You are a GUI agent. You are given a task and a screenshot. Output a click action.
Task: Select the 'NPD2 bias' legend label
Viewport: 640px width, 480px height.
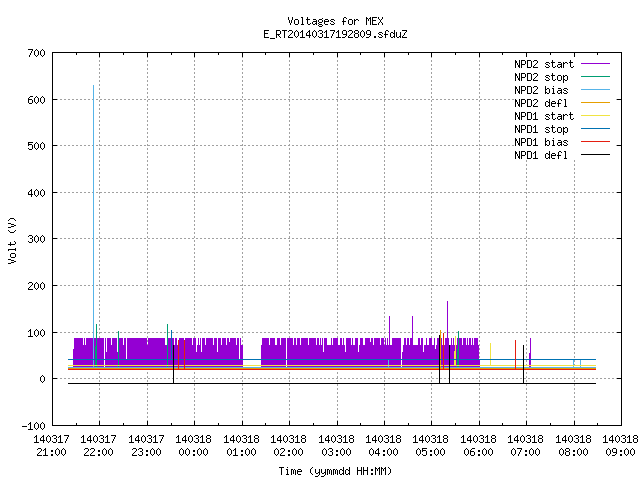point(541,90)
